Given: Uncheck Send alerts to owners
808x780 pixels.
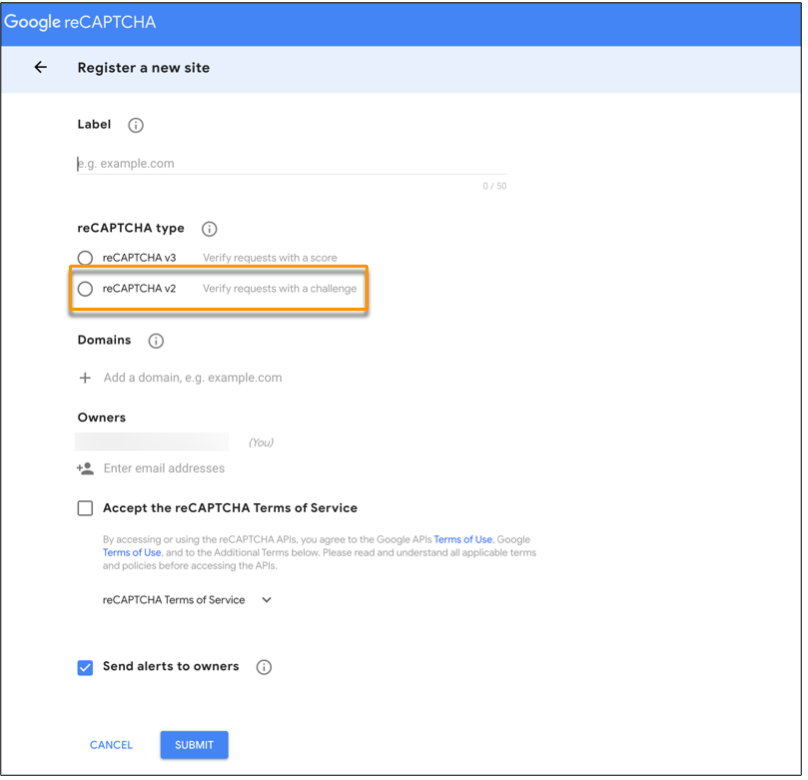Looking at the screenshot, I should (85, 667).
